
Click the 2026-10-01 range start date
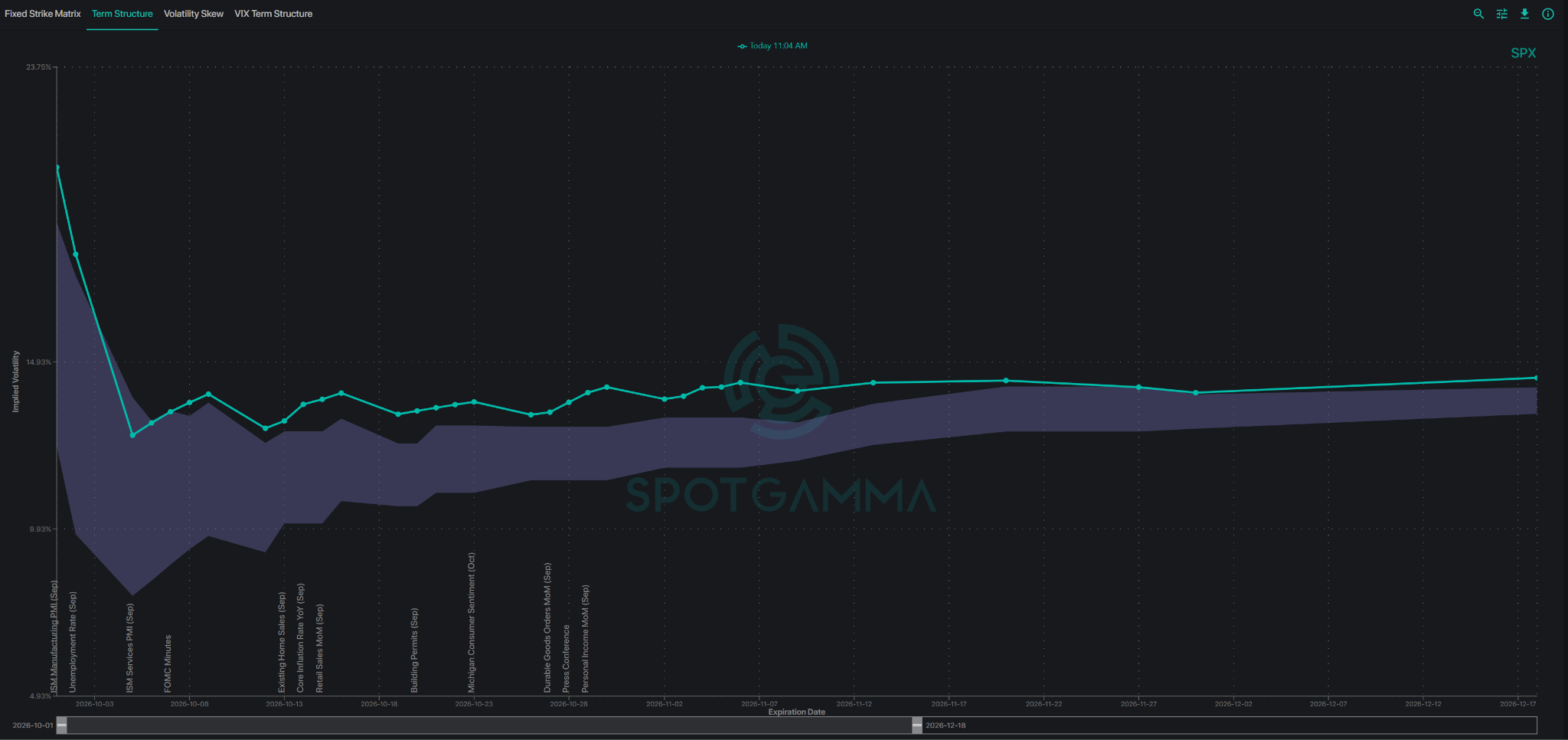[x=33, y=725]
